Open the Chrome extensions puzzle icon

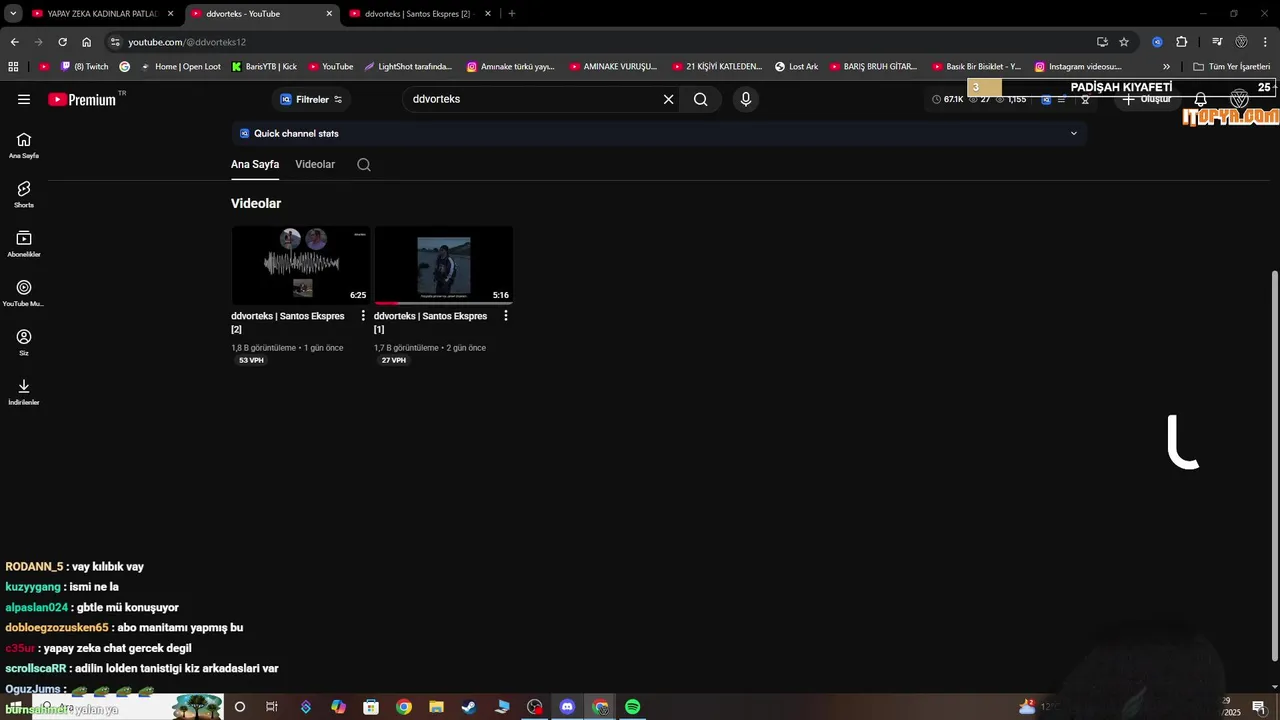coord(1181,42)
